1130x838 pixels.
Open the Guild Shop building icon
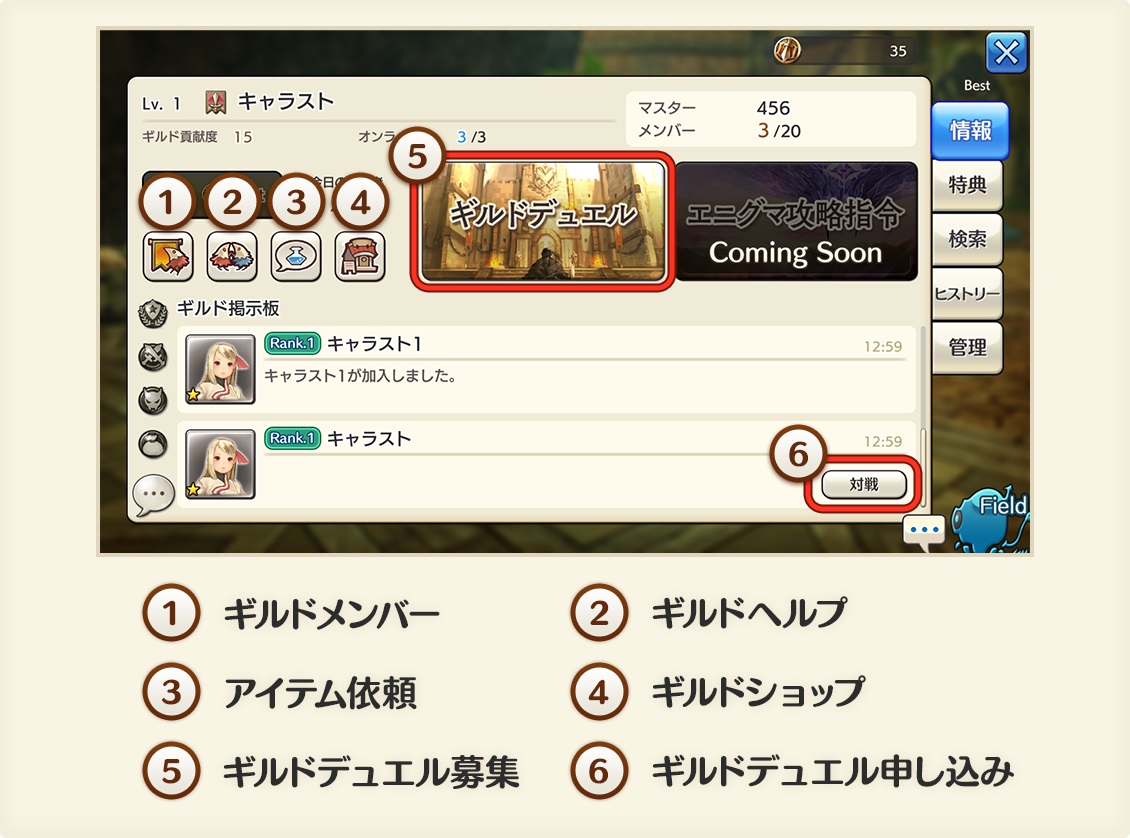tap(360, 256)
